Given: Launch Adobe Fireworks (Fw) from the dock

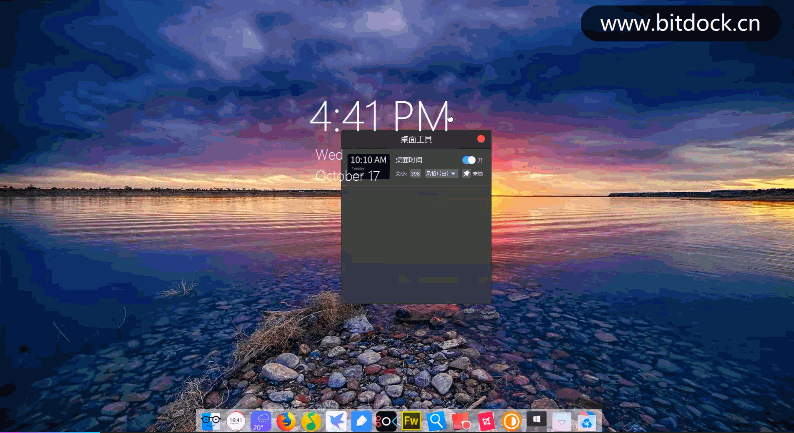Looking at the screenshot, I should pos(411,421).
